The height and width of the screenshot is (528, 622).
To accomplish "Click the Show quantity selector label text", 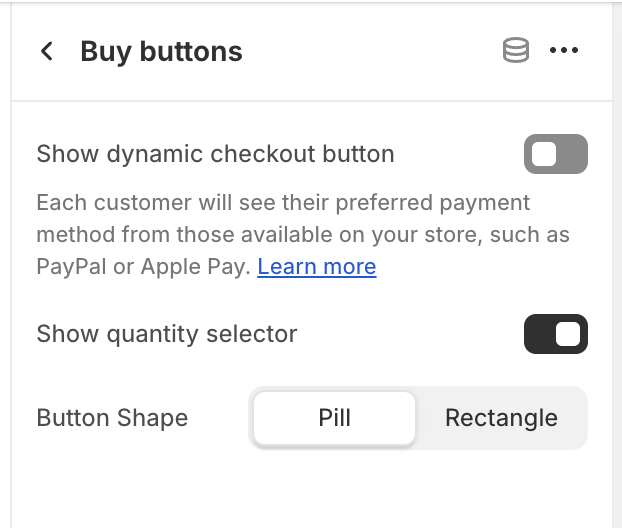I will 167,334.
